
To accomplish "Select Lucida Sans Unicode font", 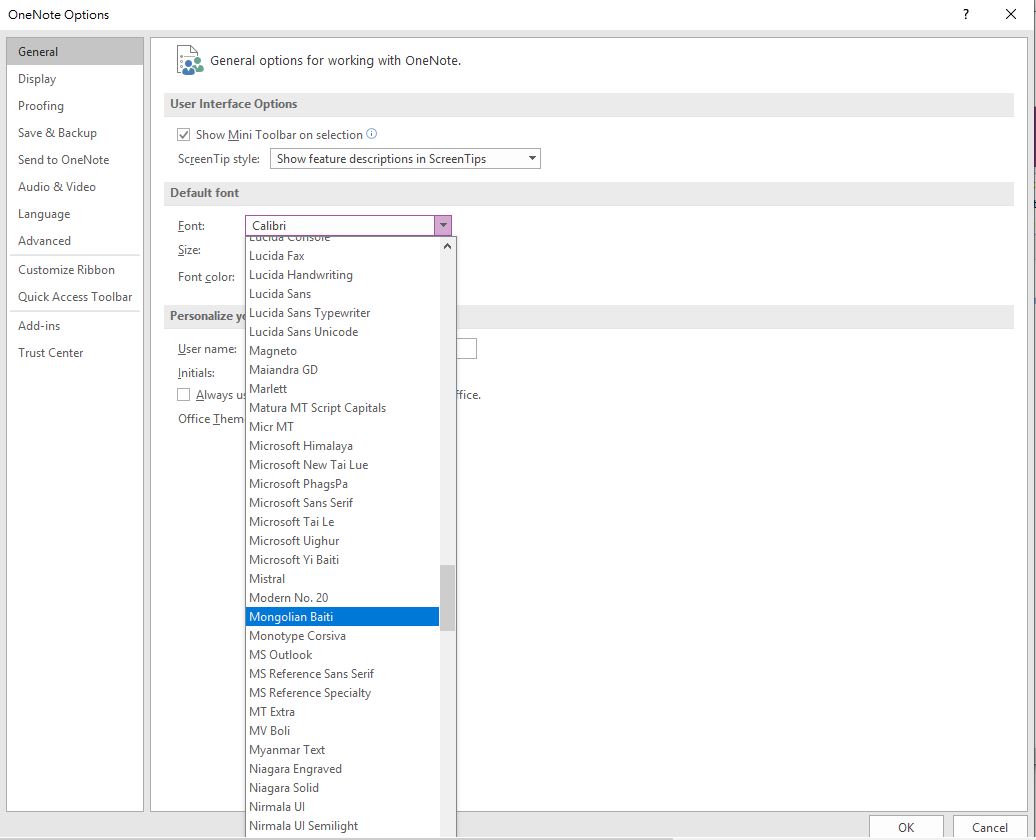I will coord(342,332).
